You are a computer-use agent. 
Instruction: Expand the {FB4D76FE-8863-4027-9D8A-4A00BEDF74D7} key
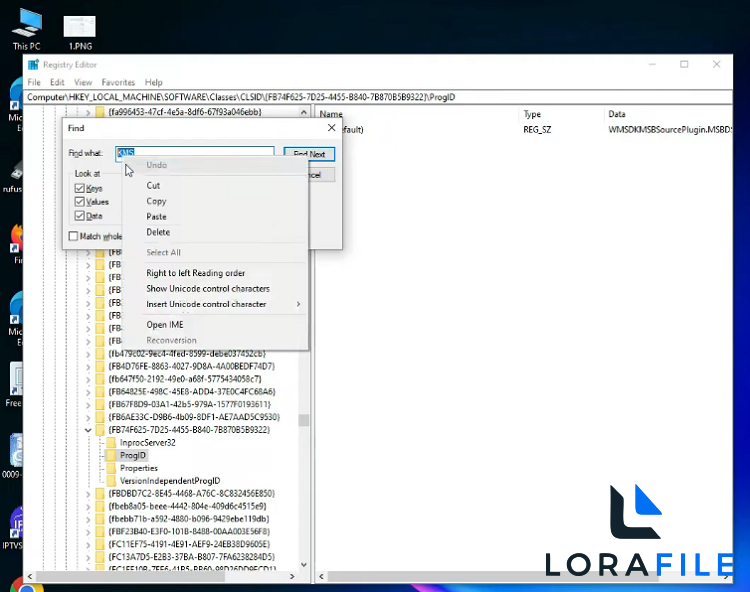[x=88, y=367]
